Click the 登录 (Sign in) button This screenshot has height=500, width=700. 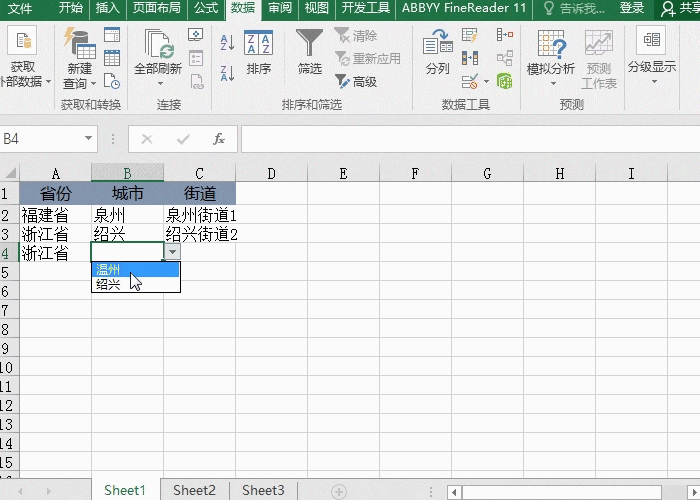click(631, 8)
